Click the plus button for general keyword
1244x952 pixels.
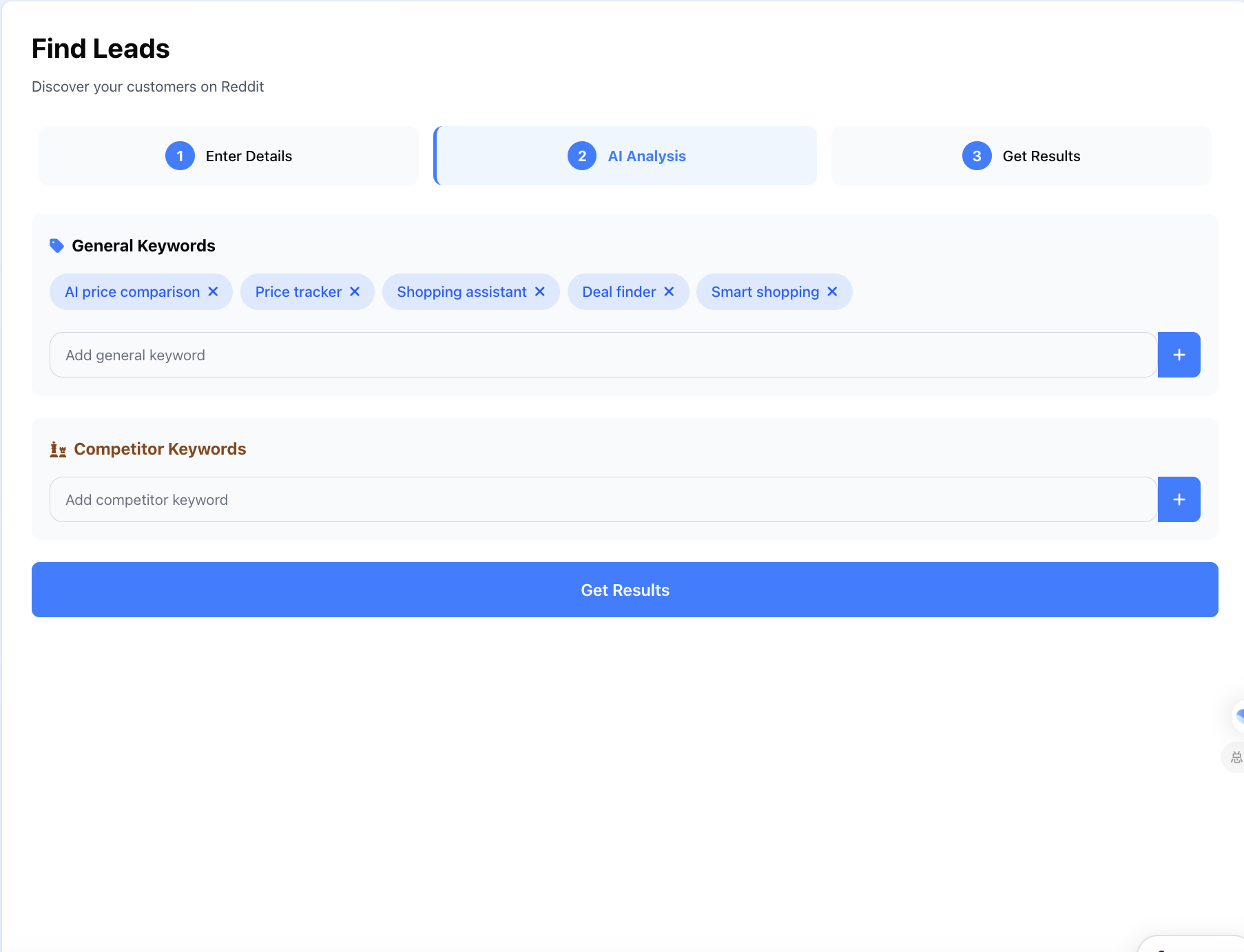(x=1179, y=355)
